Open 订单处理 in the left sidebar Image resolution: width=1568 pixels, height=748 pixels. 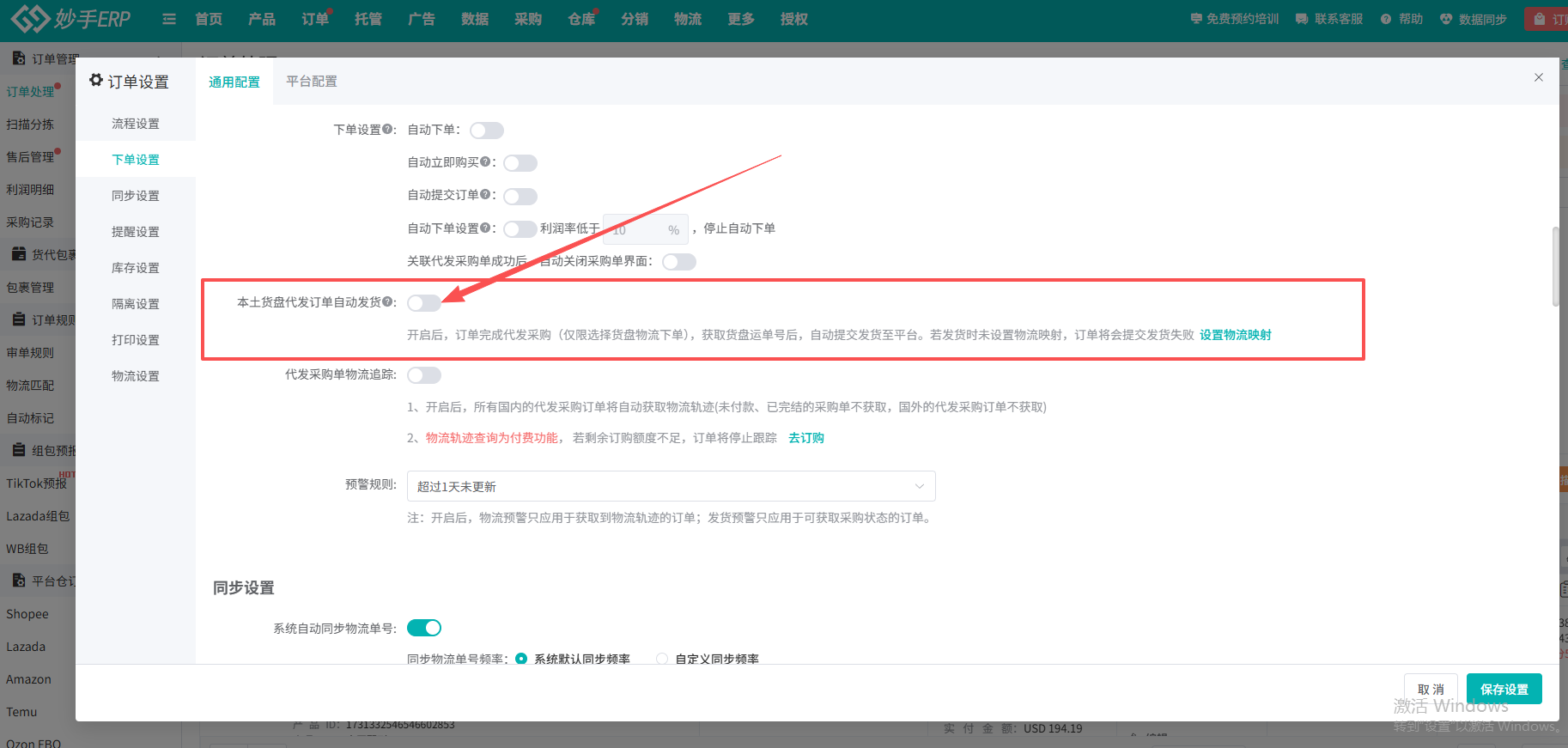coord(31,92)
